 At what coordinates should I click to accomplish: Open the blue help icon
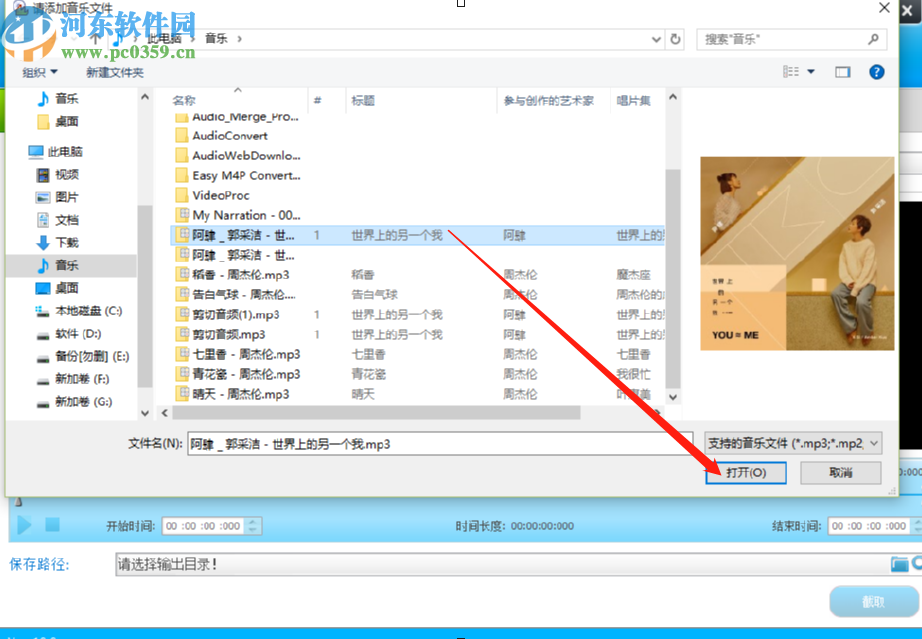(876, 72)
